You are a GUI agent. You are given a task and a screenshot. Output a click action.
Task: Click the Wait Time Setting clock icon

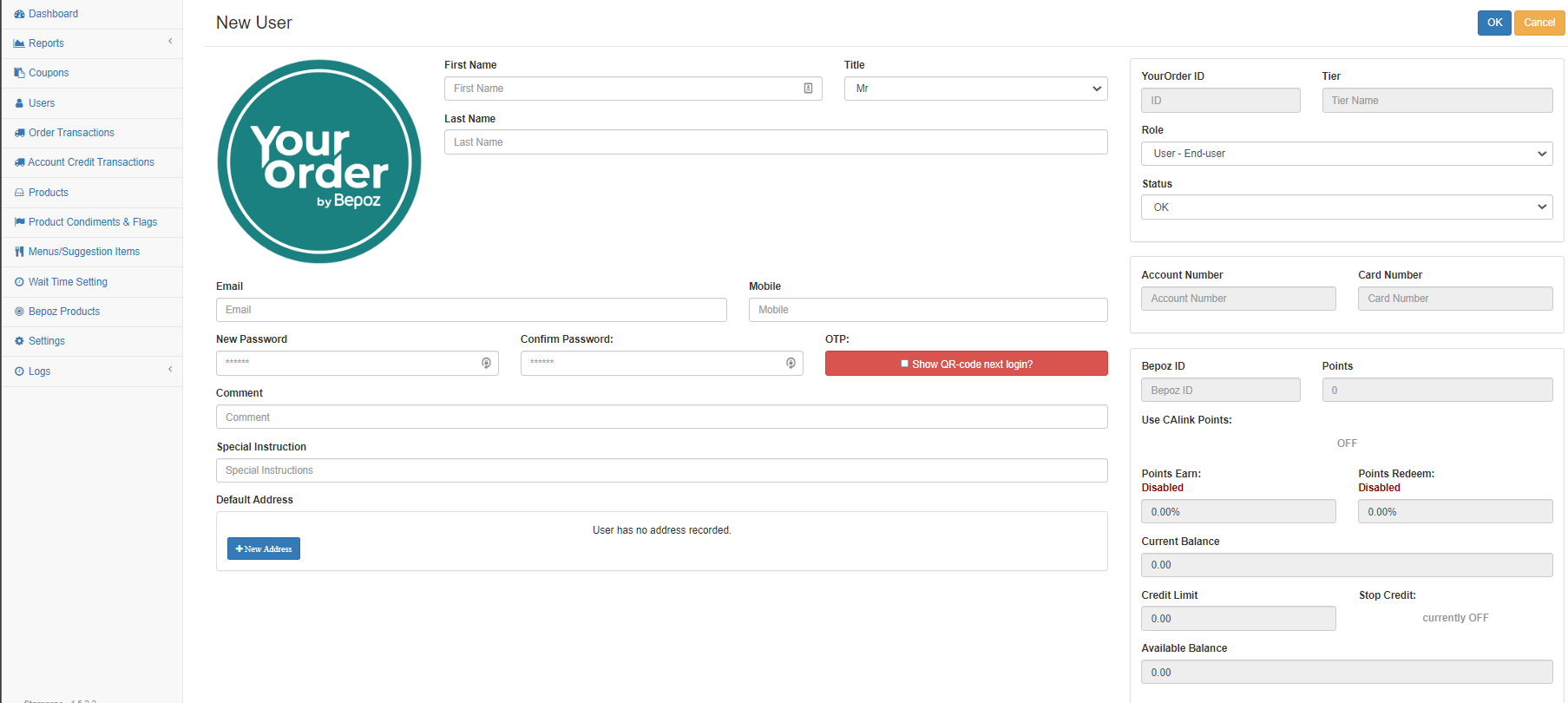(x=19, y=282)
